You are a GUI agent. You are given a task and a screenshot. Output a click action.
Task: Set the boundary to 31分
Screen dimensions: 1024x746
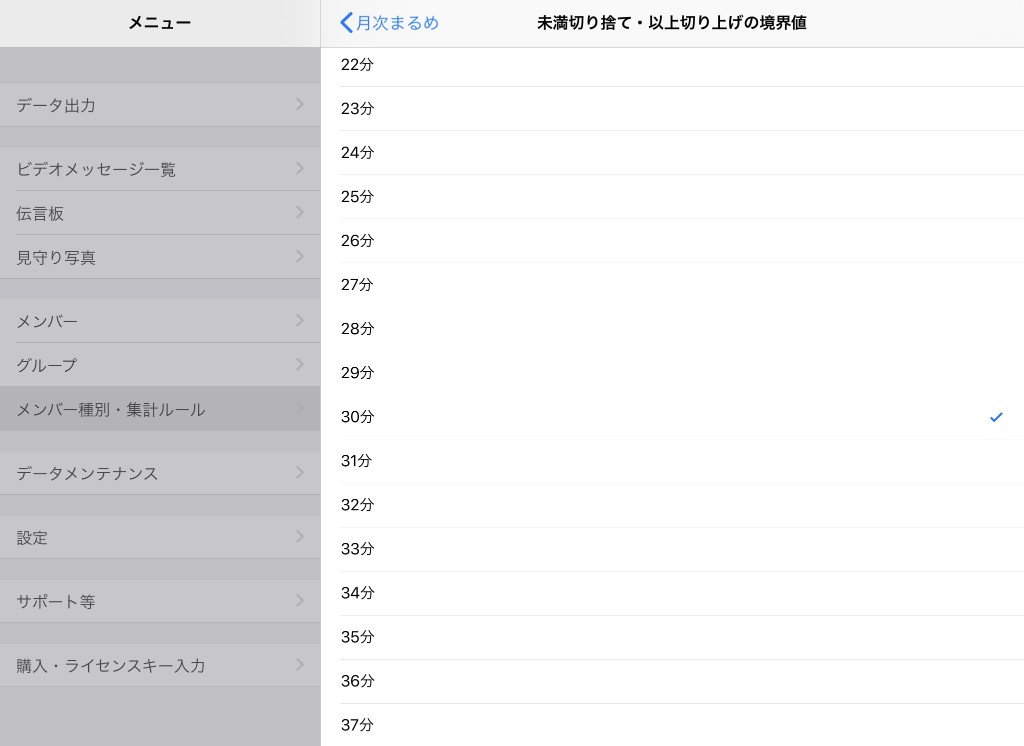point(358,461)
